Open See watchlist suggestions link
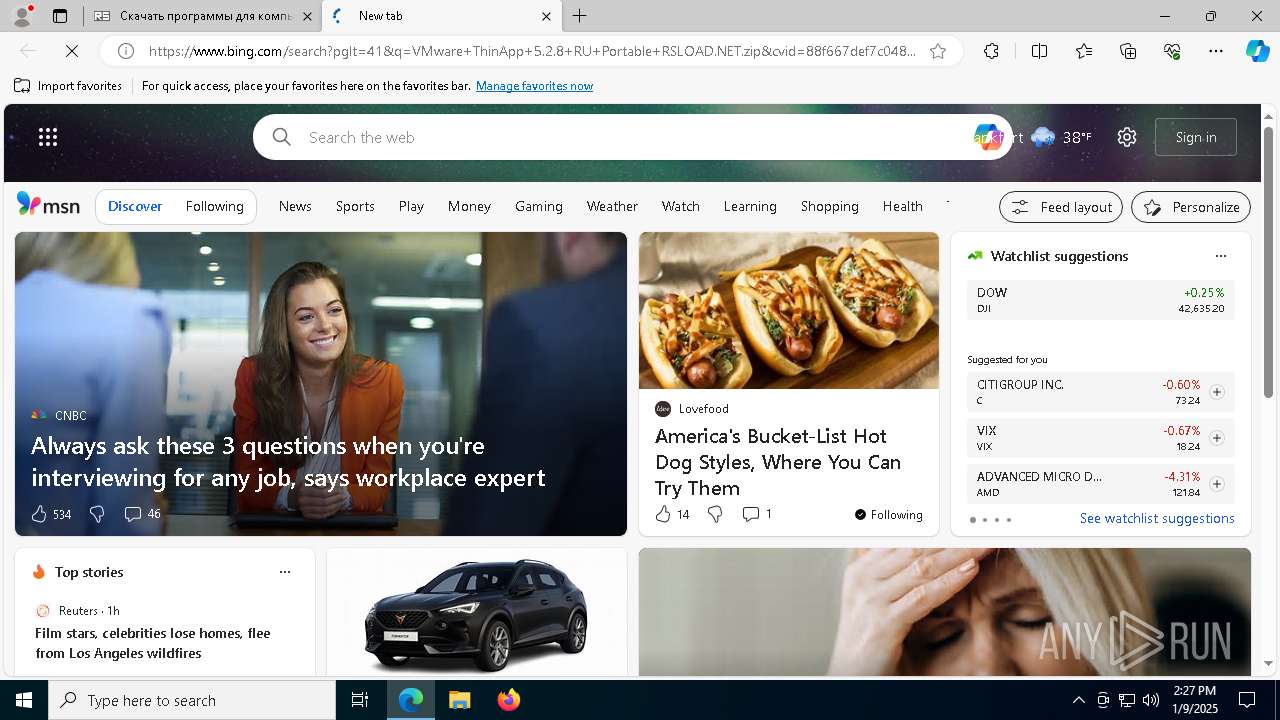This screenshot has width=1280, height=720. pos(1157,518)
